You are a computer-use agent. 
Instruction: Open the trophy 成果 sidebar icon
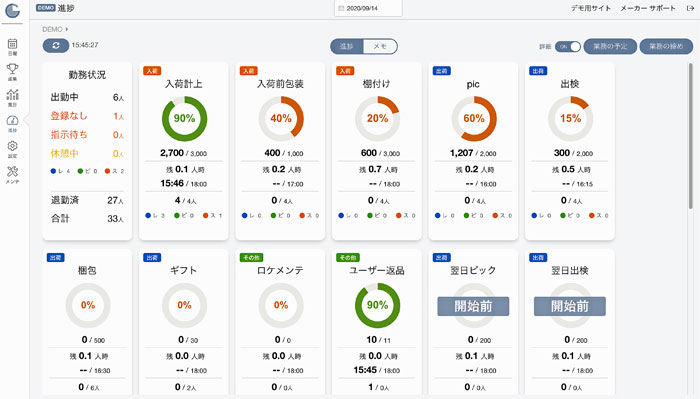coord(12,72)
